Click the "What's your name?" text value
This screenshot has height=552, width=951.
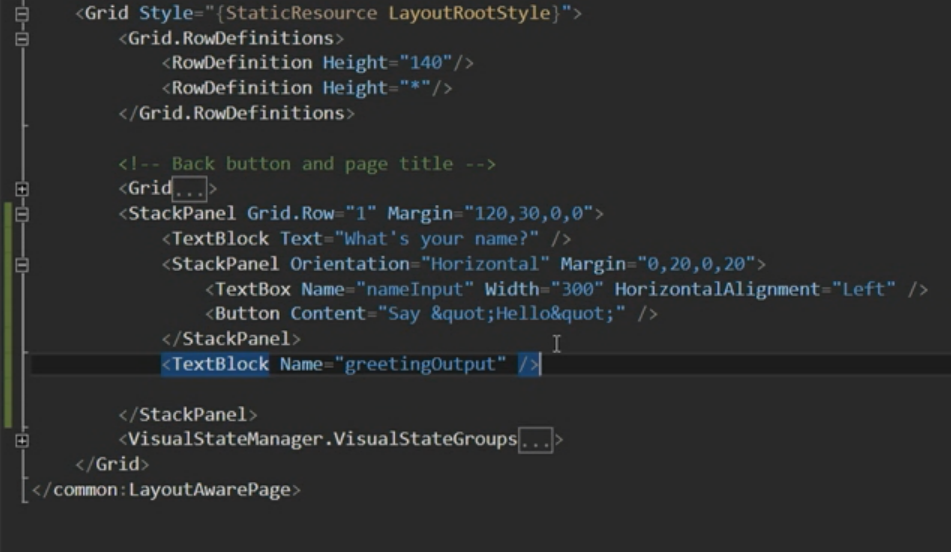436,239
